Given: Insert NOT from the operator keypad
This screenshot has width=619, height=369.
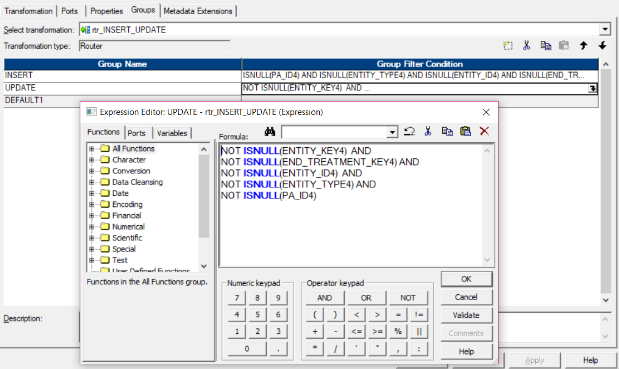Looking at the screenshot, I should 408,298.
